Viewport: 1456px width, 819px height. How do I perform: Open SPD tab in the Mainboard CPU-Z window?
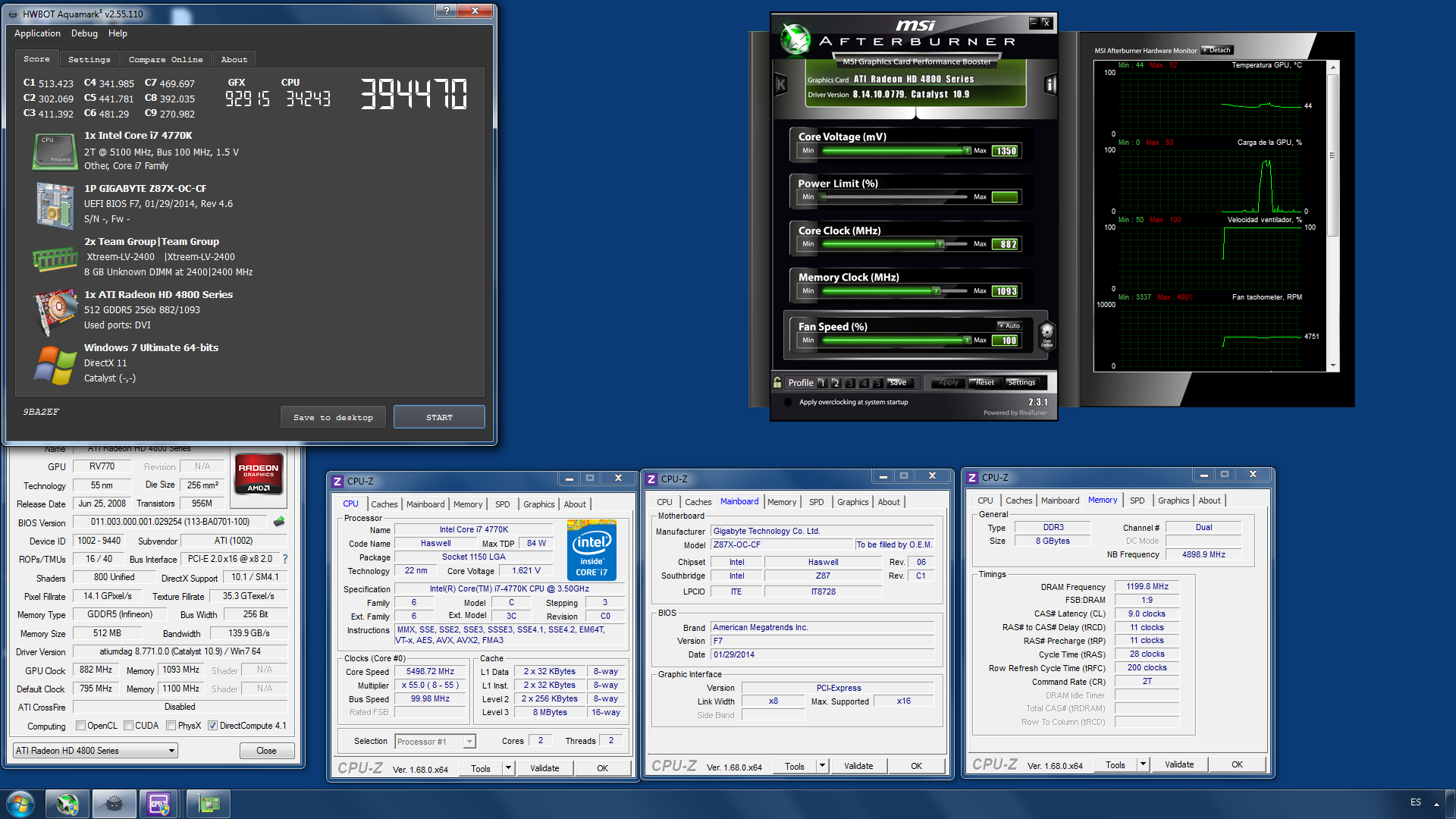pyautogui.click(x=816, y=502)
